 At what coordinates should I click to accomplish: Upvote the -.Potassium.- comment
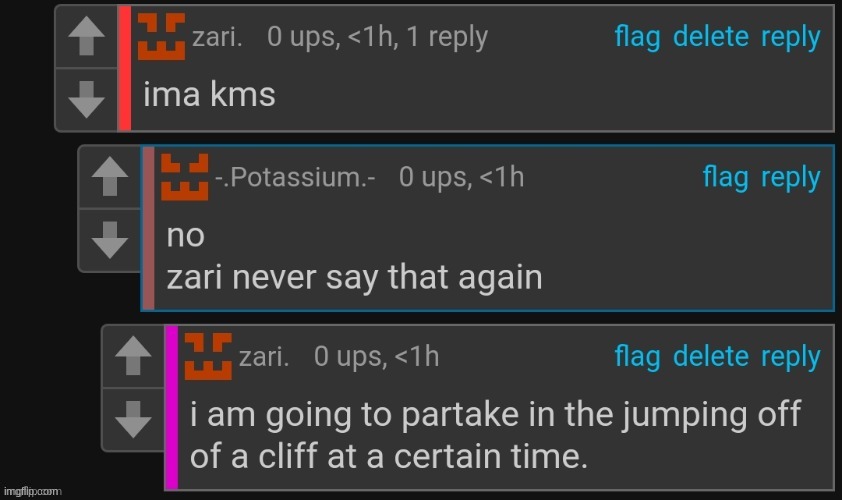pyautogui.click(x=110, y=179)
